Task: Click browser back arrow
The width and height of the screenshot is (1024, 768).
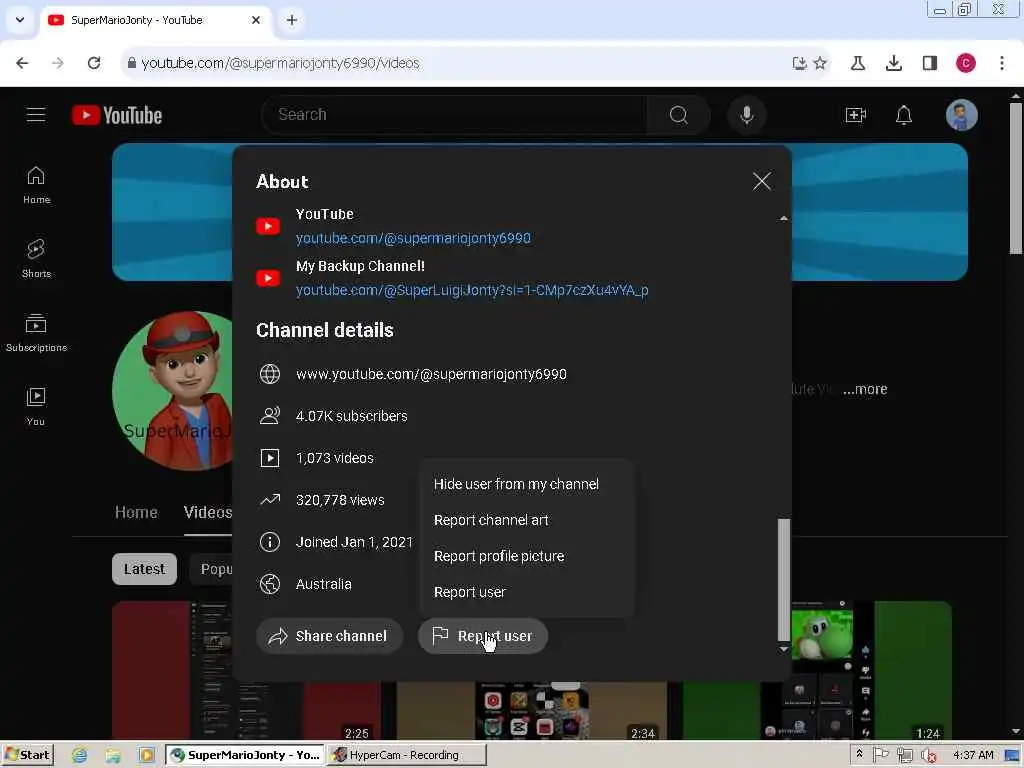Action: (x=22, y=63)
